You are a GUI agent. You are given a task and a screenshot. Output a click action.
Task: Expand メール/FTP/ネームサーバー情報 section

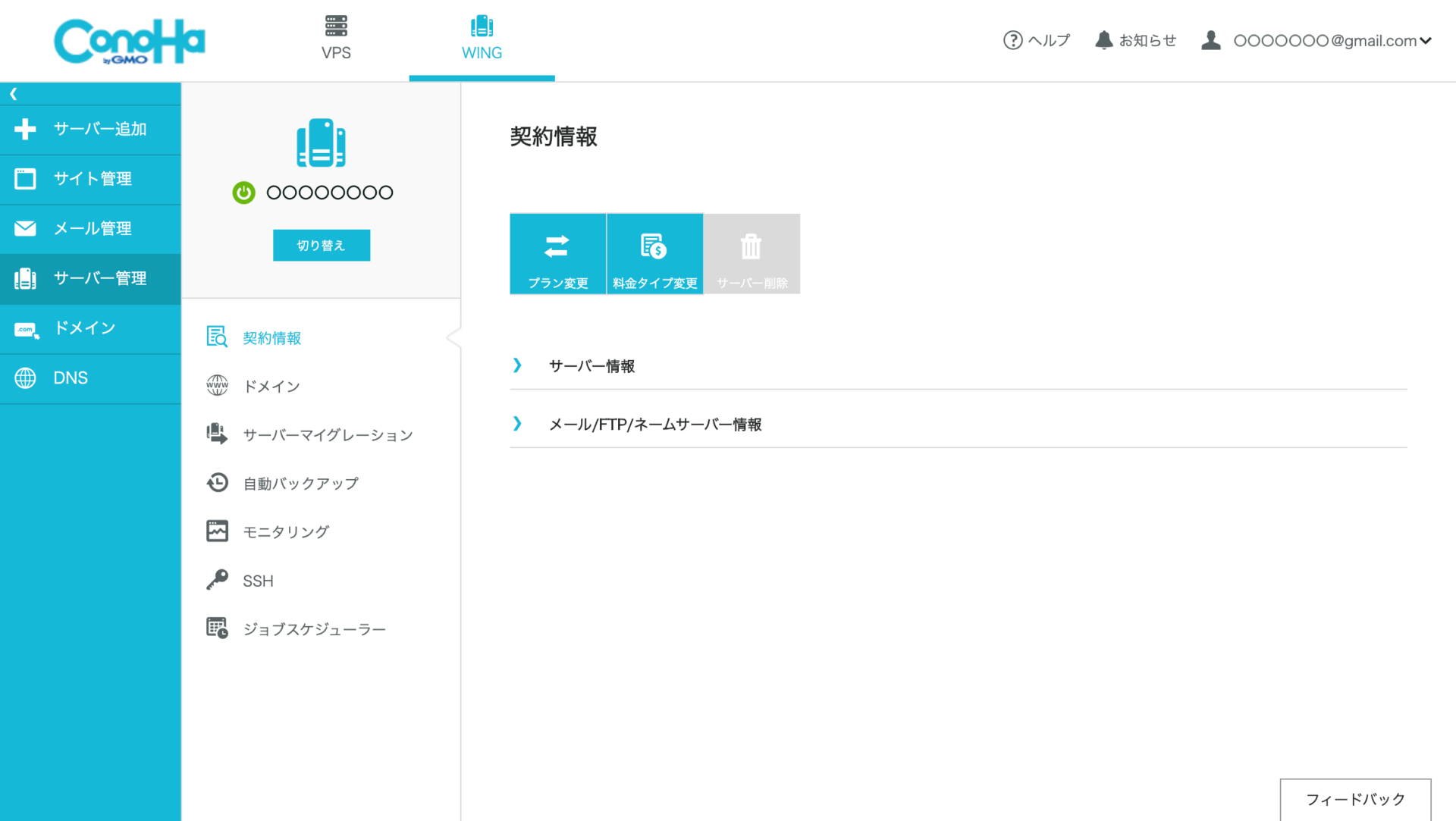[x=654, y=425]
